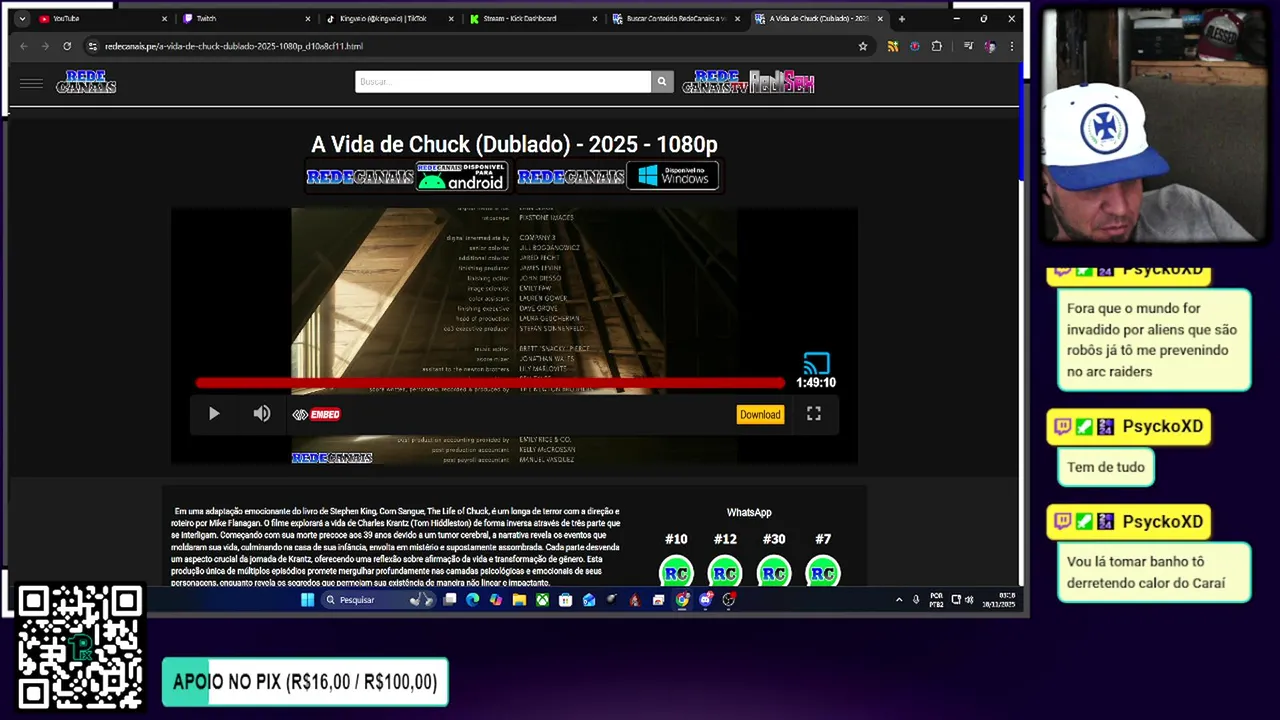Open the RedePlay logo link

(783, 82)
